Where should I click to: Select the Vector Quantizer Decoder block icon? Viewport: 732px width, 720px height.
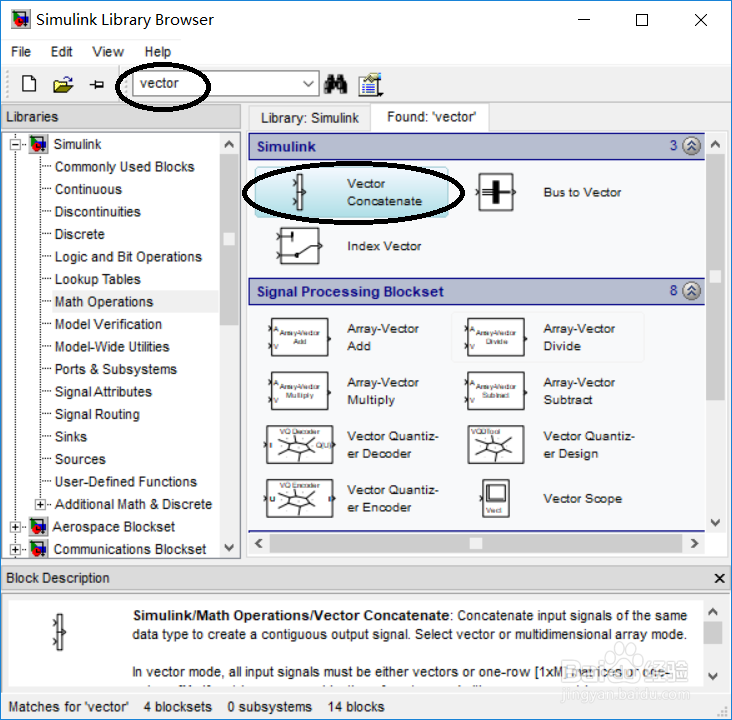299,445
